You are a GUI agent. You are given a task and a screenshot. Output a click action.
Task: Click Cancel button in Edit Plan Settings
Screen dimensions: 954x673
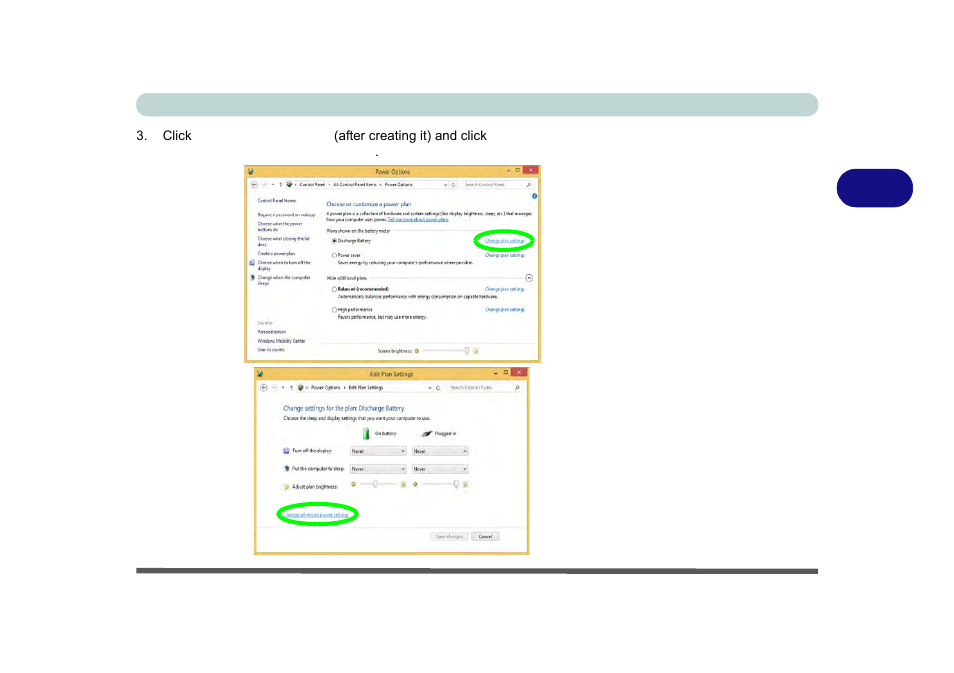pos(485,537)
